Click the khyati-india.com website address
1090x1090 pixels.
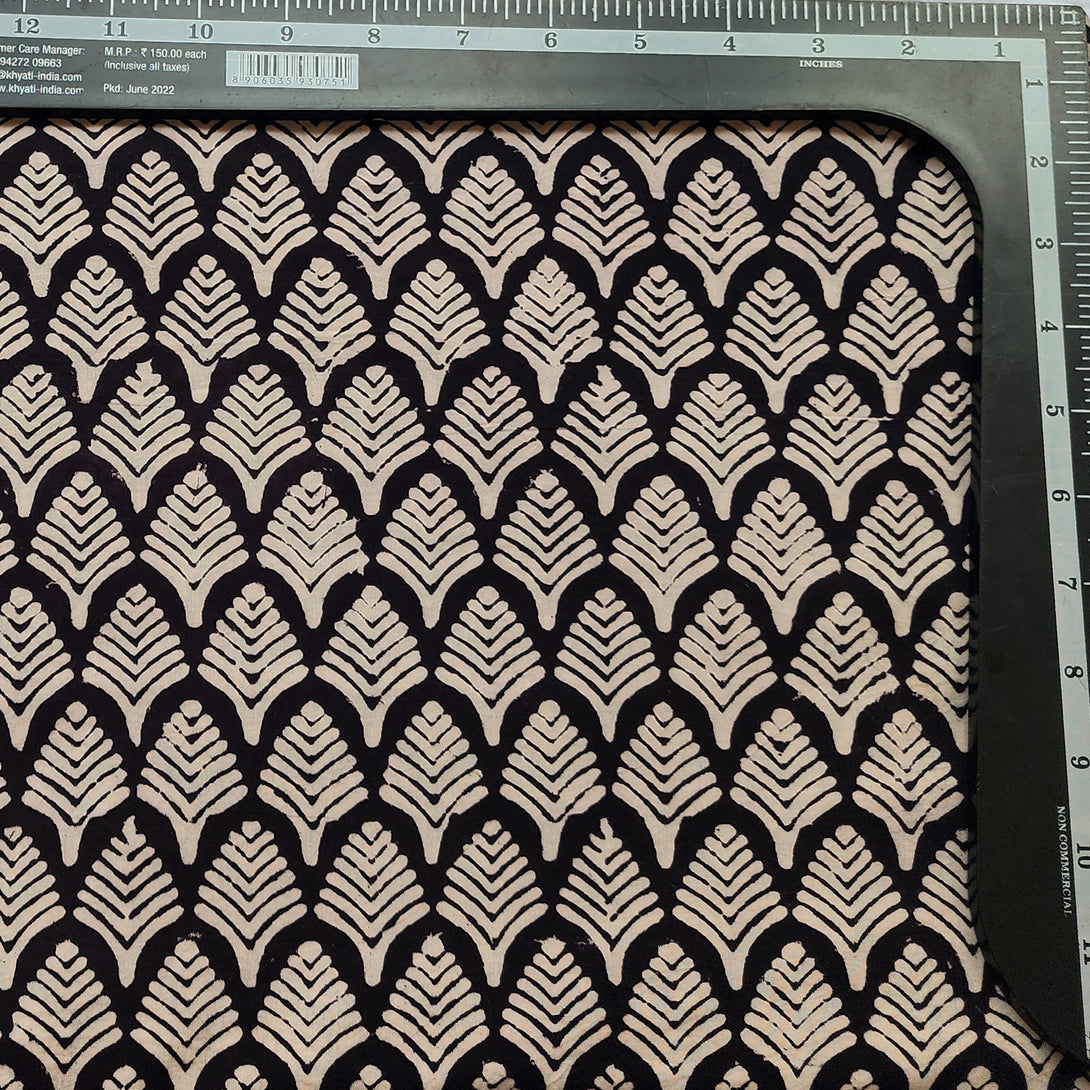[41, 89]
